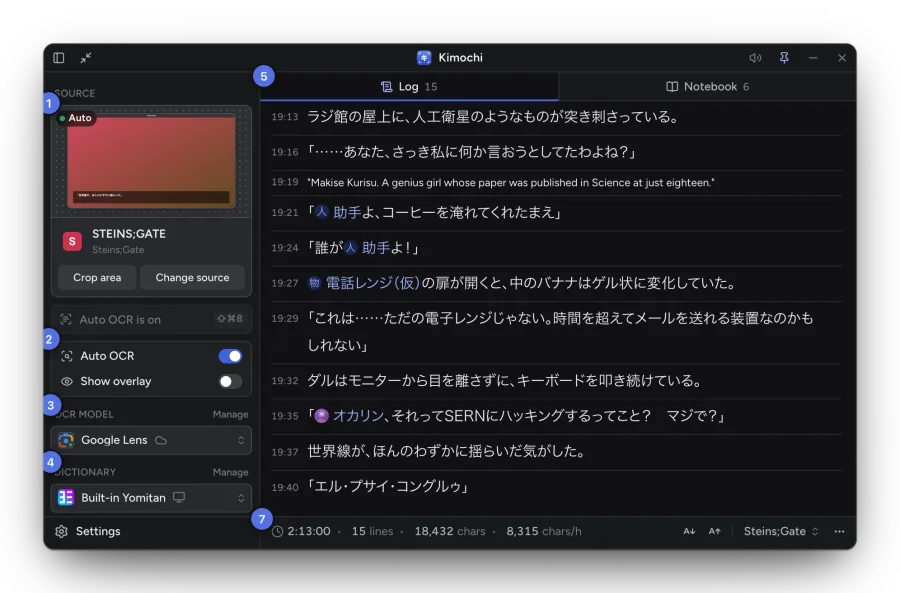Click Manage next to OCR Model

[x=230, y=414]
